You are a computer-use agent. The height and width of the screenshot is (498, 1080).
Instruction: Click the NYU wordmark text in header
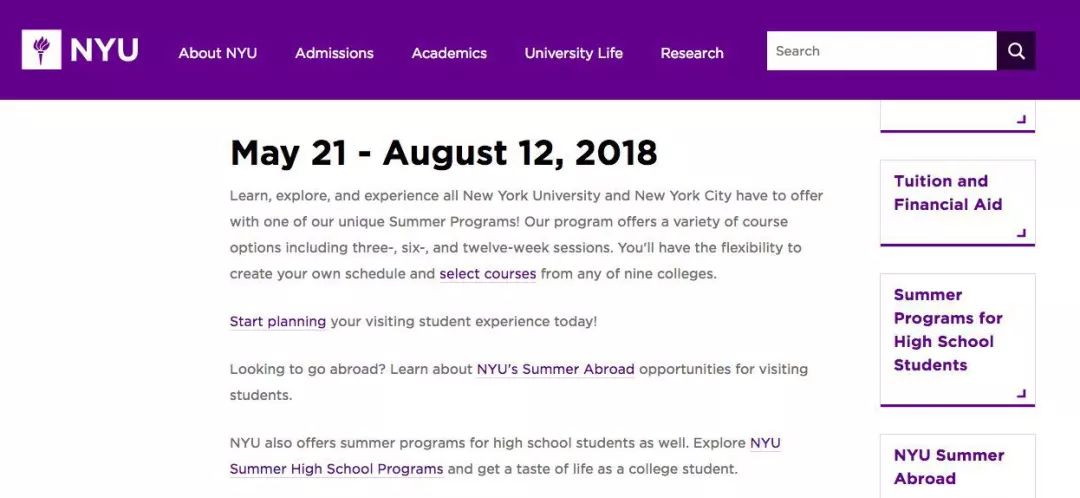pyautogui.click(x=104, y=50)
